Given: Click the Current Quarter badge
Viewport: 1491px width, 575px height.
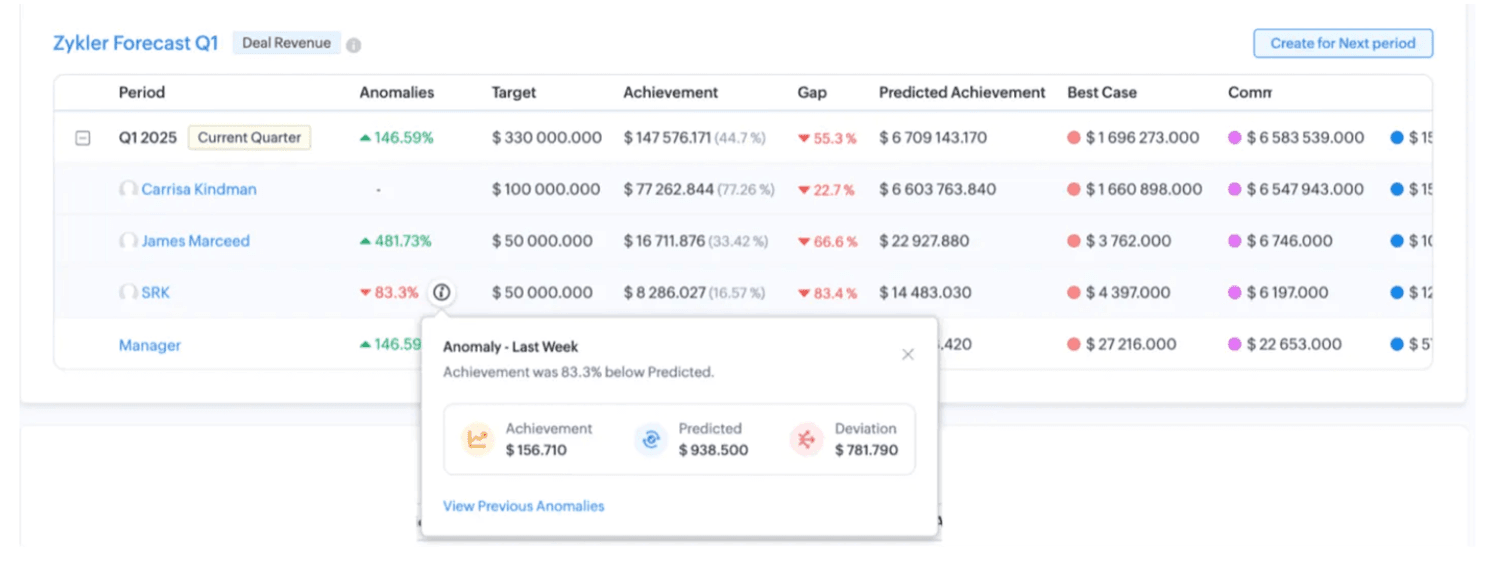Looking at the screenshot, I should click(249, 138).
